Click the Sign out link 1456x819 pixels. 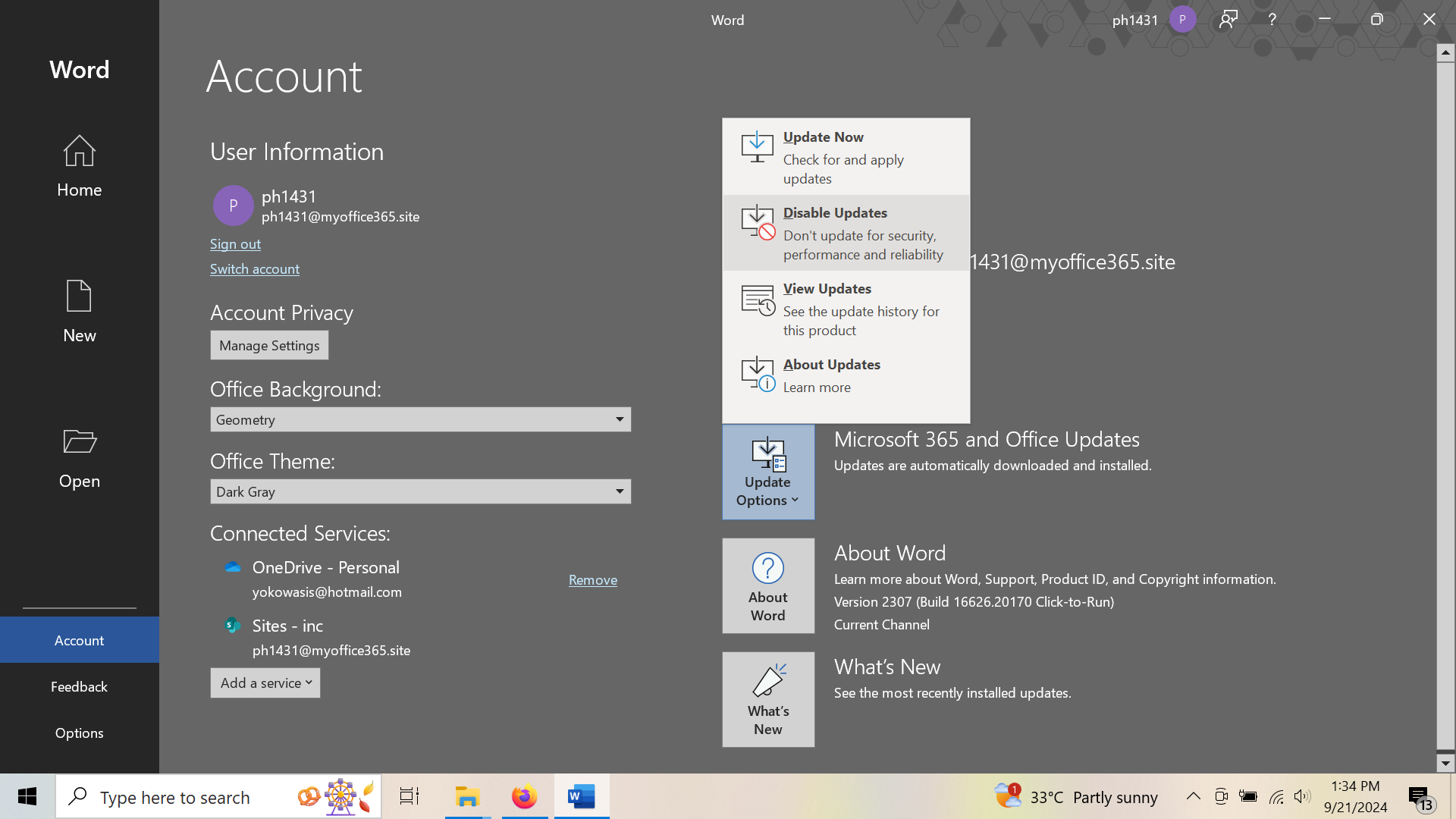(x=235, y=243)
